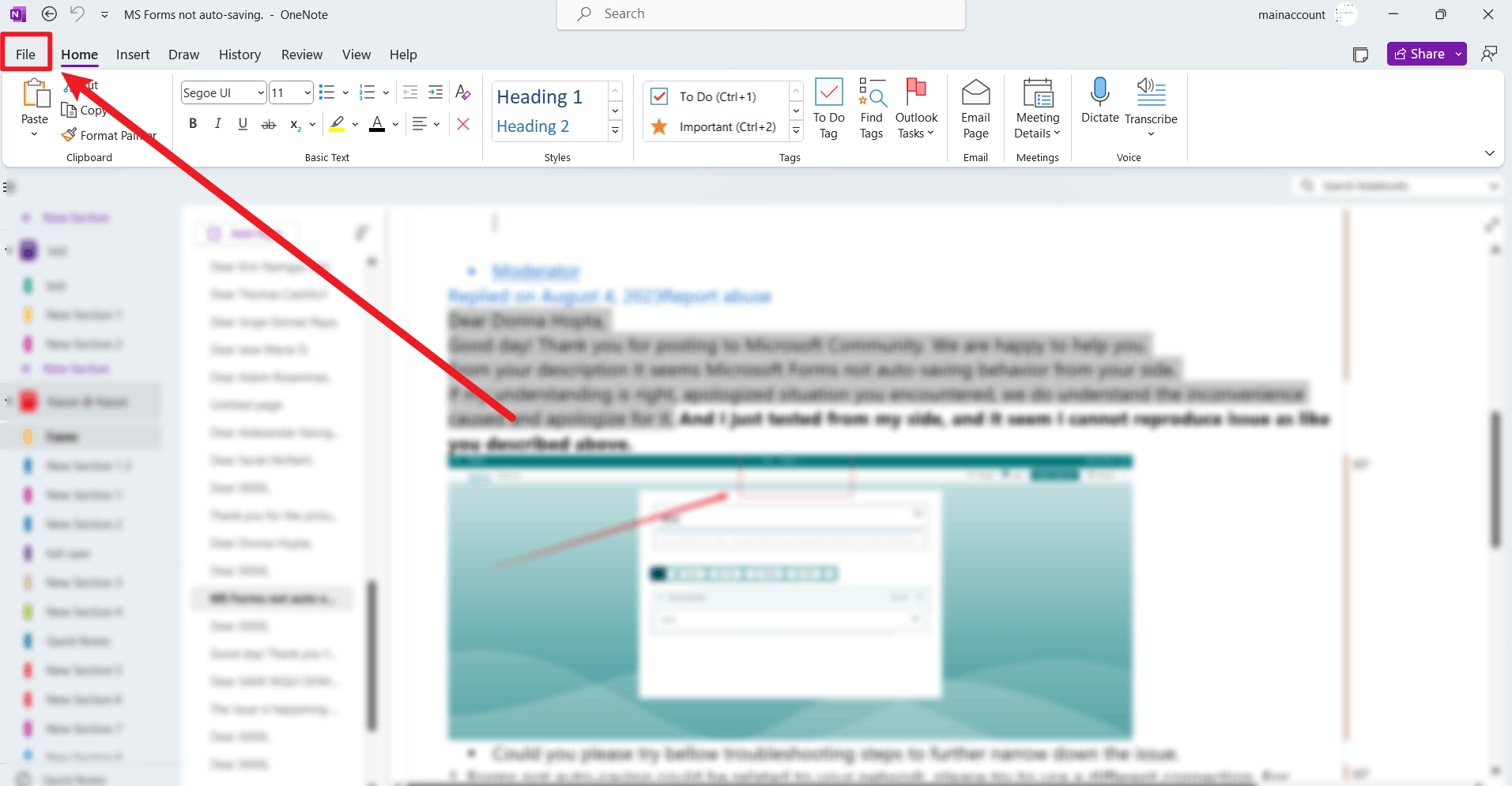Toggle Bold formatting
Image resolution: width=1512 pixels, height=786 pixels.
coord(193,124)
